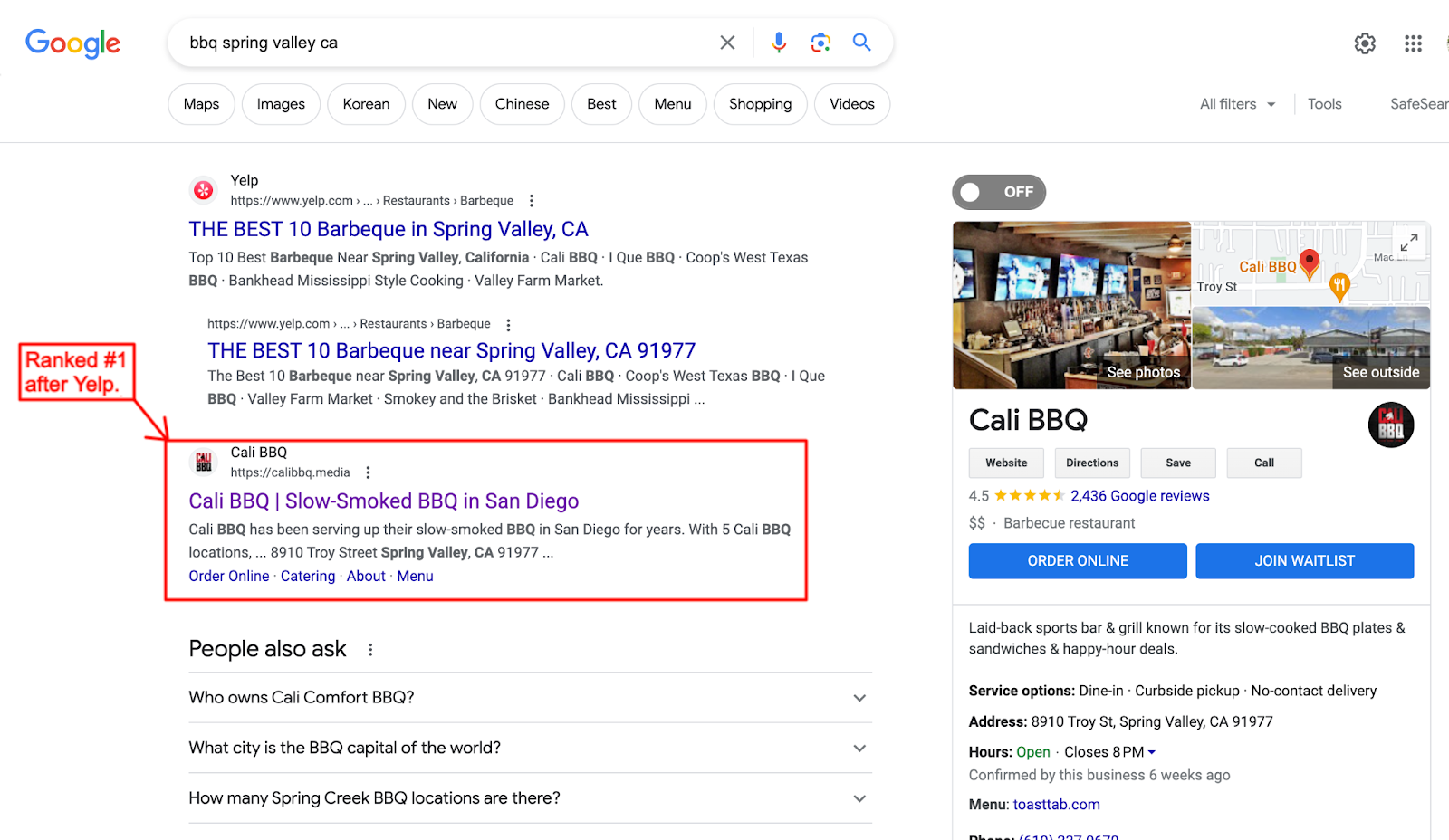Screen dimensions: 1449x840
Task: Open the People also ask options menu
Action: pyautogui.click(x=370, y=650)
